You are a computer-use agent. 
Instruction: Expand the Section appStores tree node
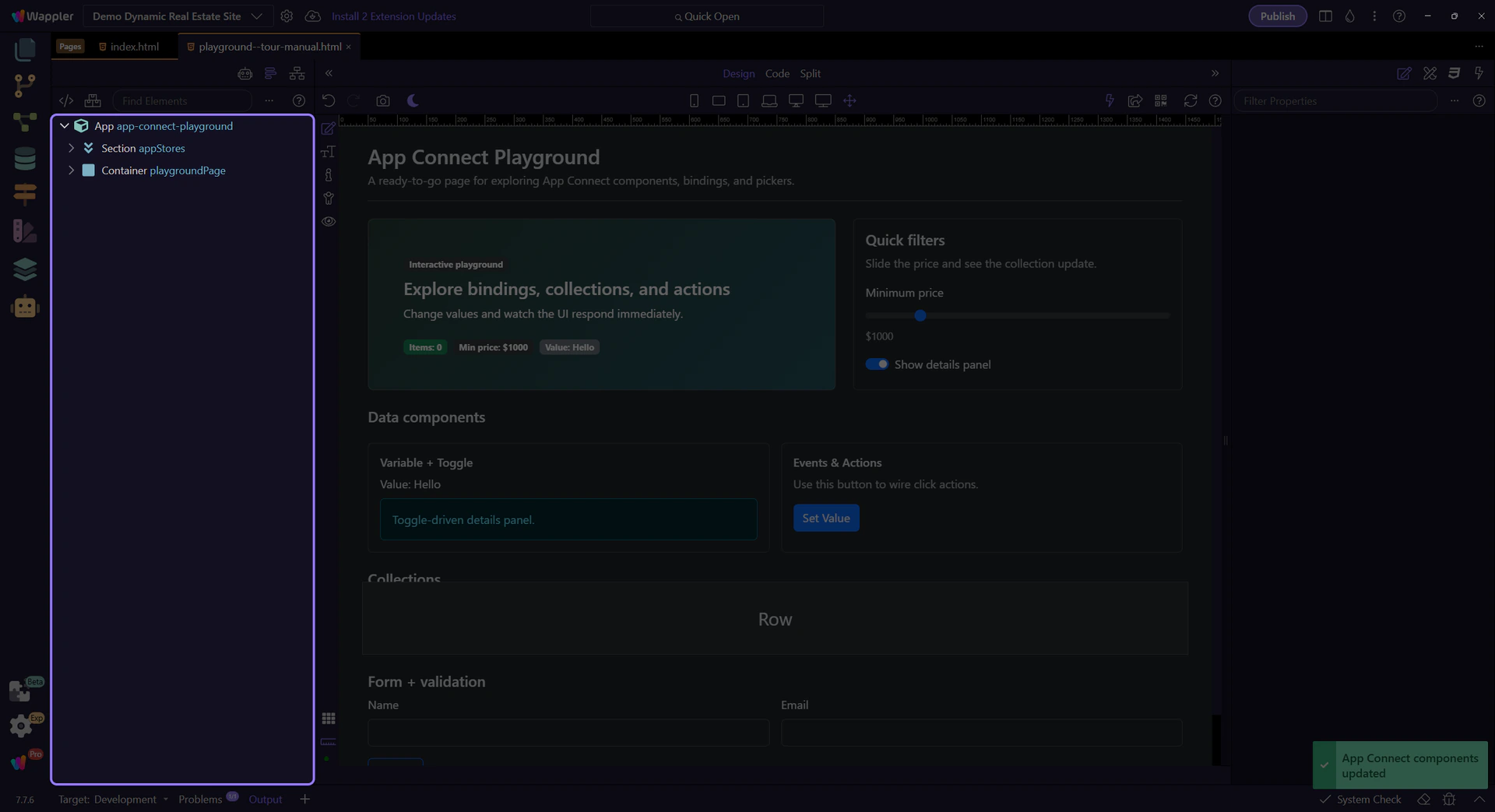72,148
